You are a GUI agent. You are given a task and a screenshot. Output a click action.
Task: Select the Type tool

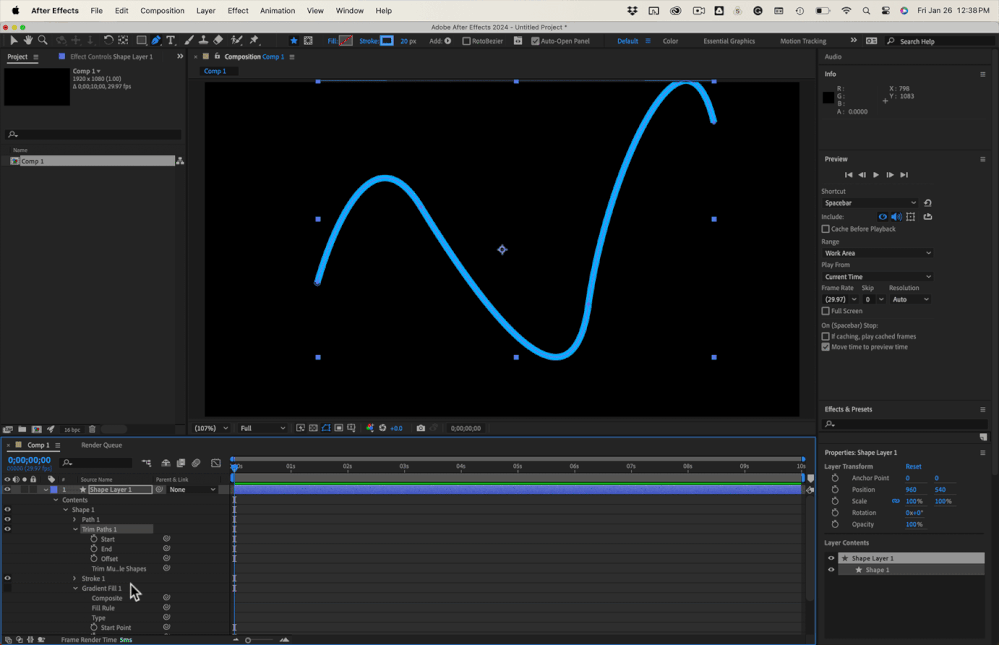point(170,41)
